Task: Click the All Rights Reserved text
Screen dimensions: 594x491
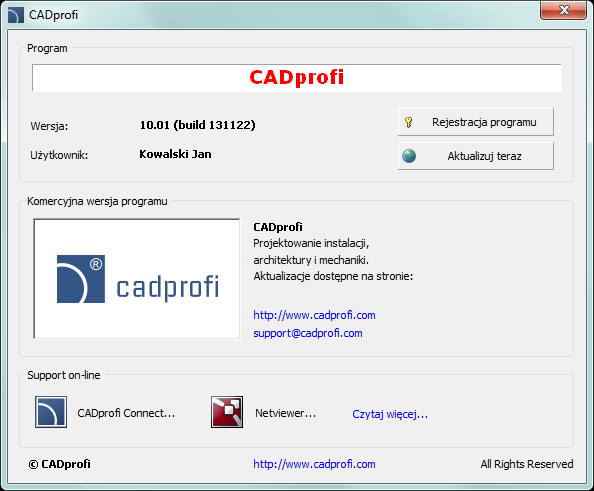Action: point(527,464)
